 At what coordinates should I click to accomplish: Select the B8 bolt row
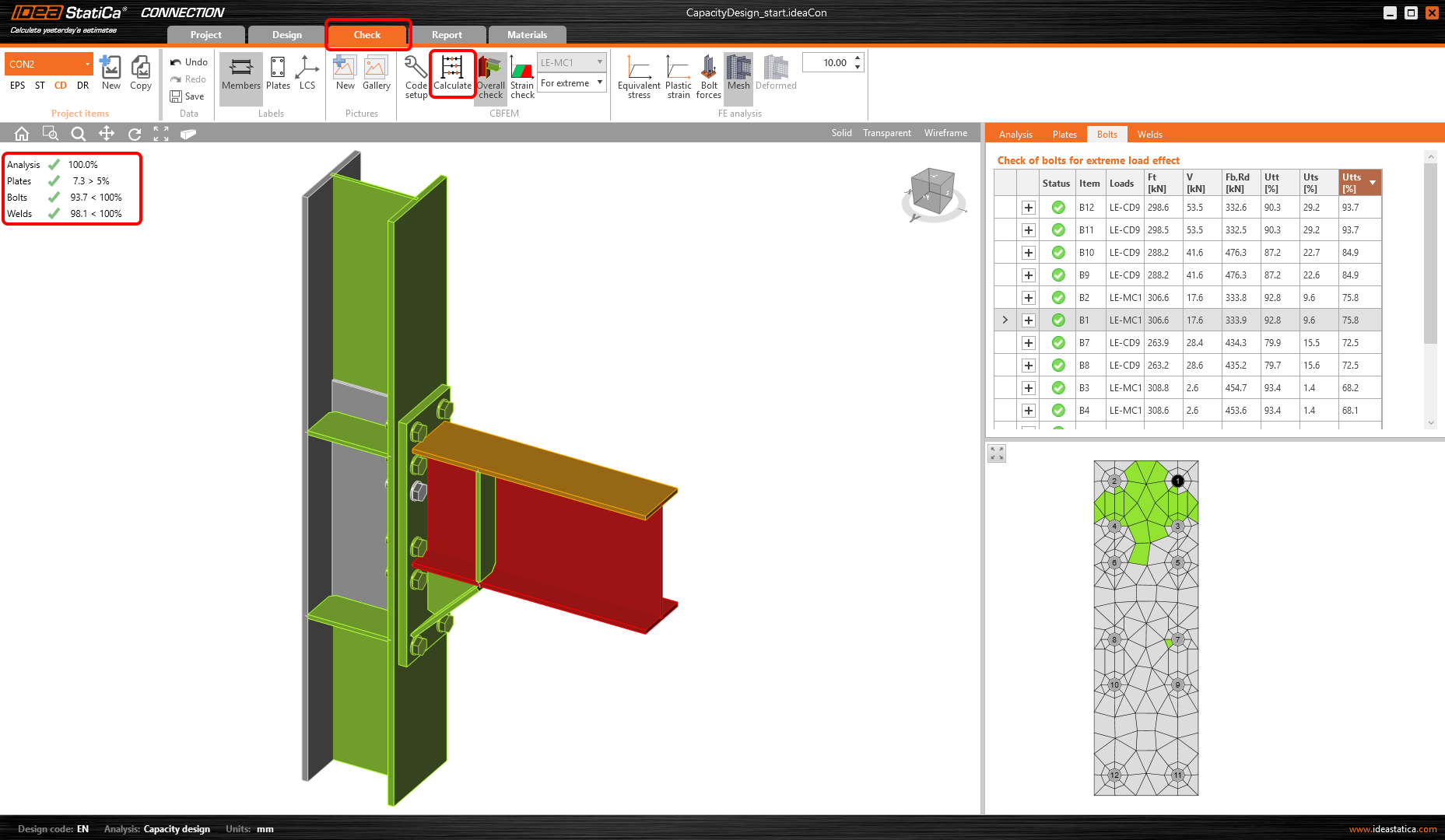[x=1187, y=366]
